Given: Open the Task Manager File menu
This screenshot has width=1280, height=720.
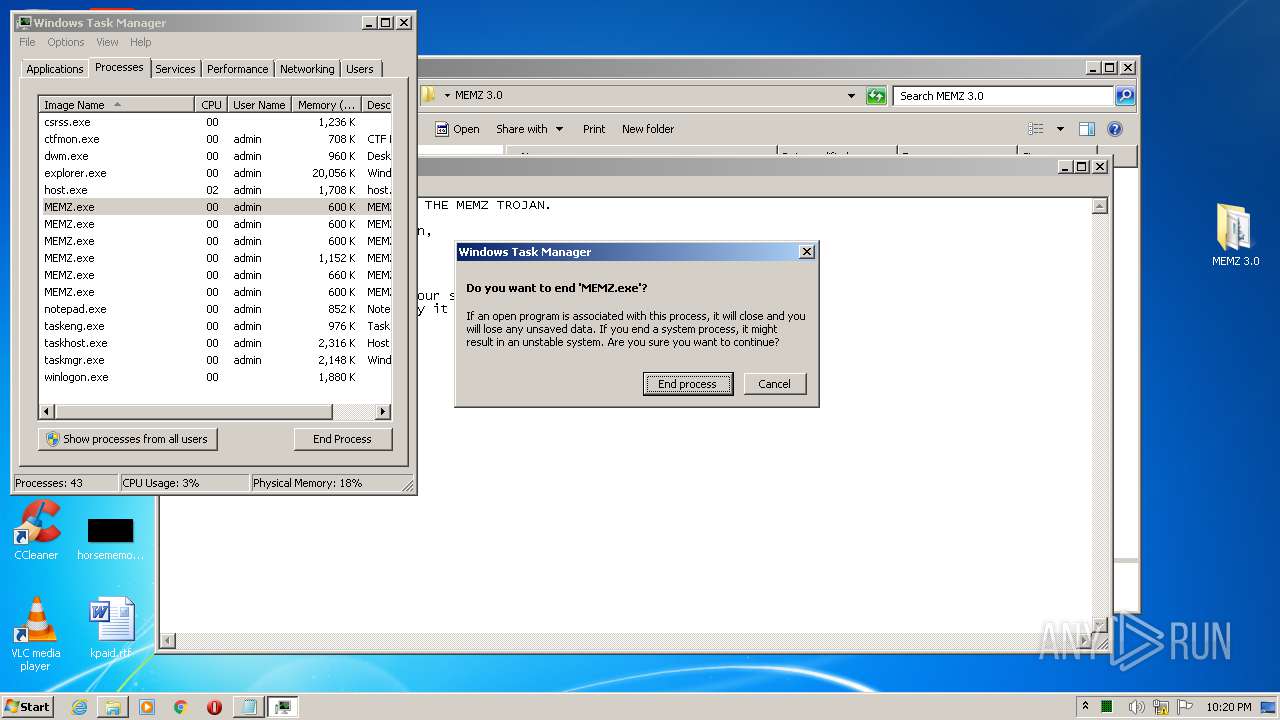Looking at the screenshot, I should click(x=27, y=42).
